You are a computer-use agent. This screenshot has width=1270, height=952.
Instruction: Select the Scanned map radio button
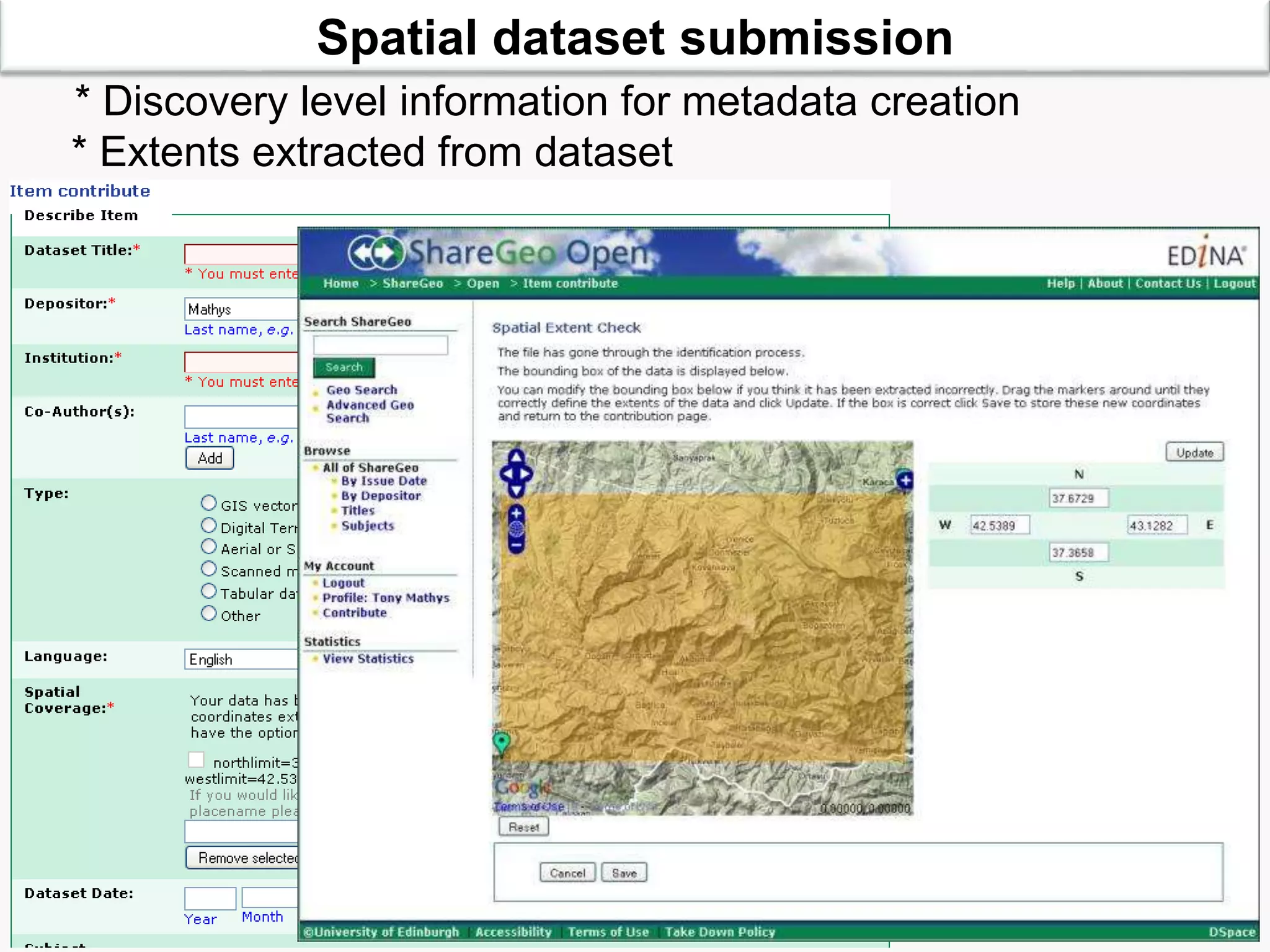click(209, 568)
